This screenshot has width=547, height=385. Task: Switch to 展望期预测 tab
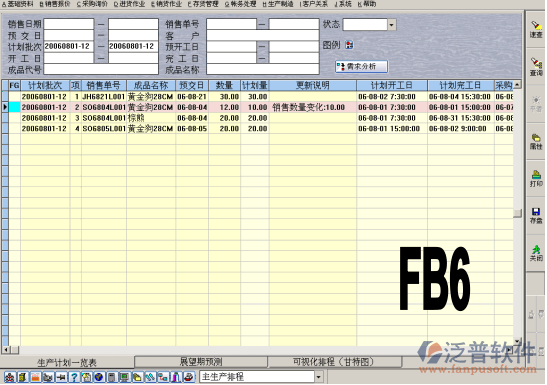(x=201, y=362)
